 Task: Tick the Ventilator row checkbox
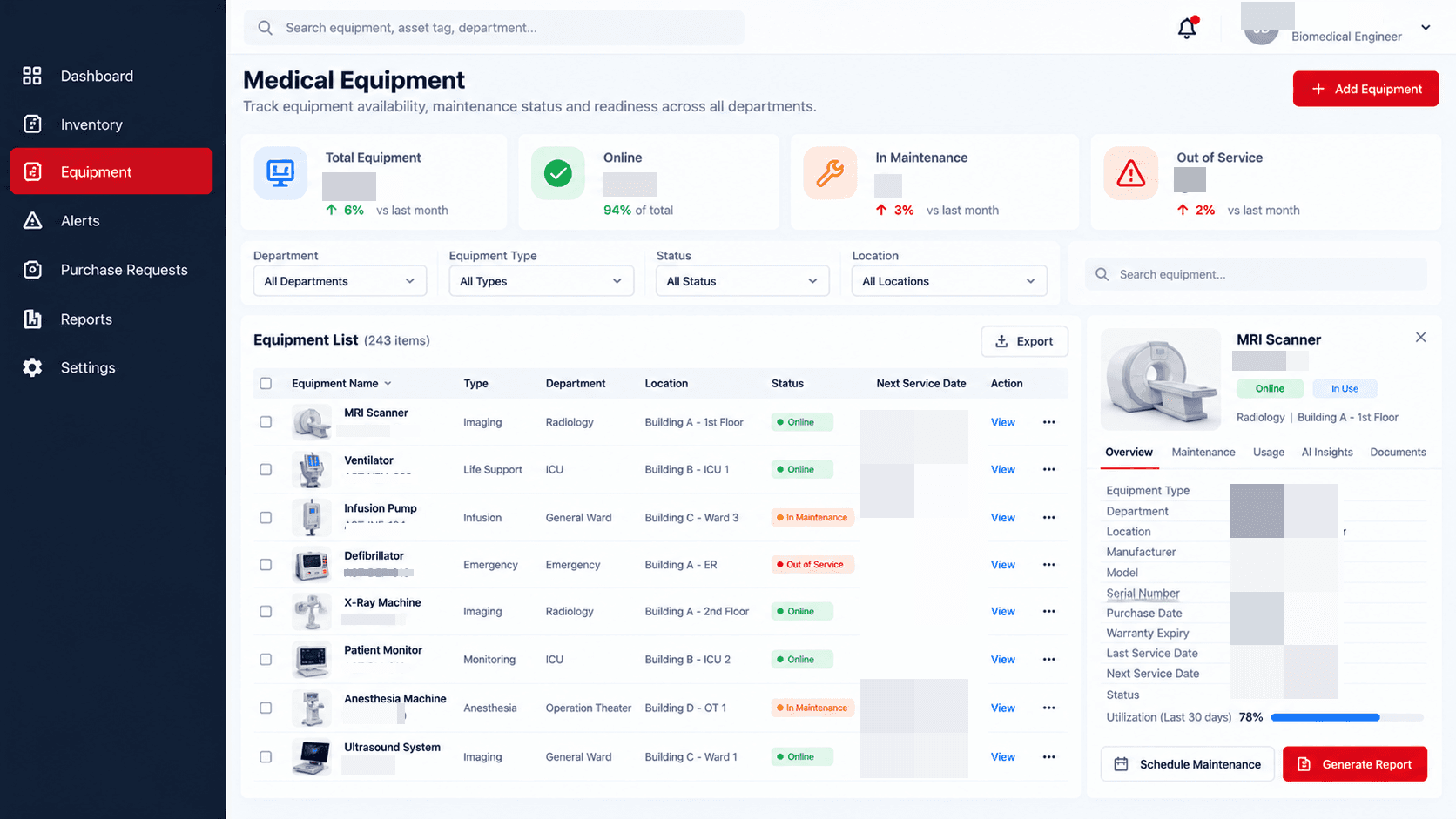pyautogui.click(x=266, y=469)
